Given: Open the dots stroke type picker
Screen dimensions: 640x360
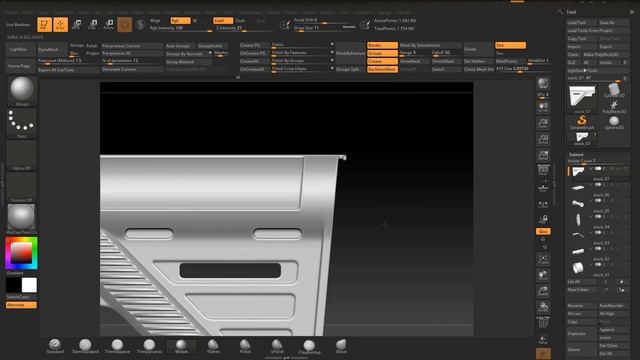Looking at the screenshot, I should pyautogui.click(x=22, y=123).
